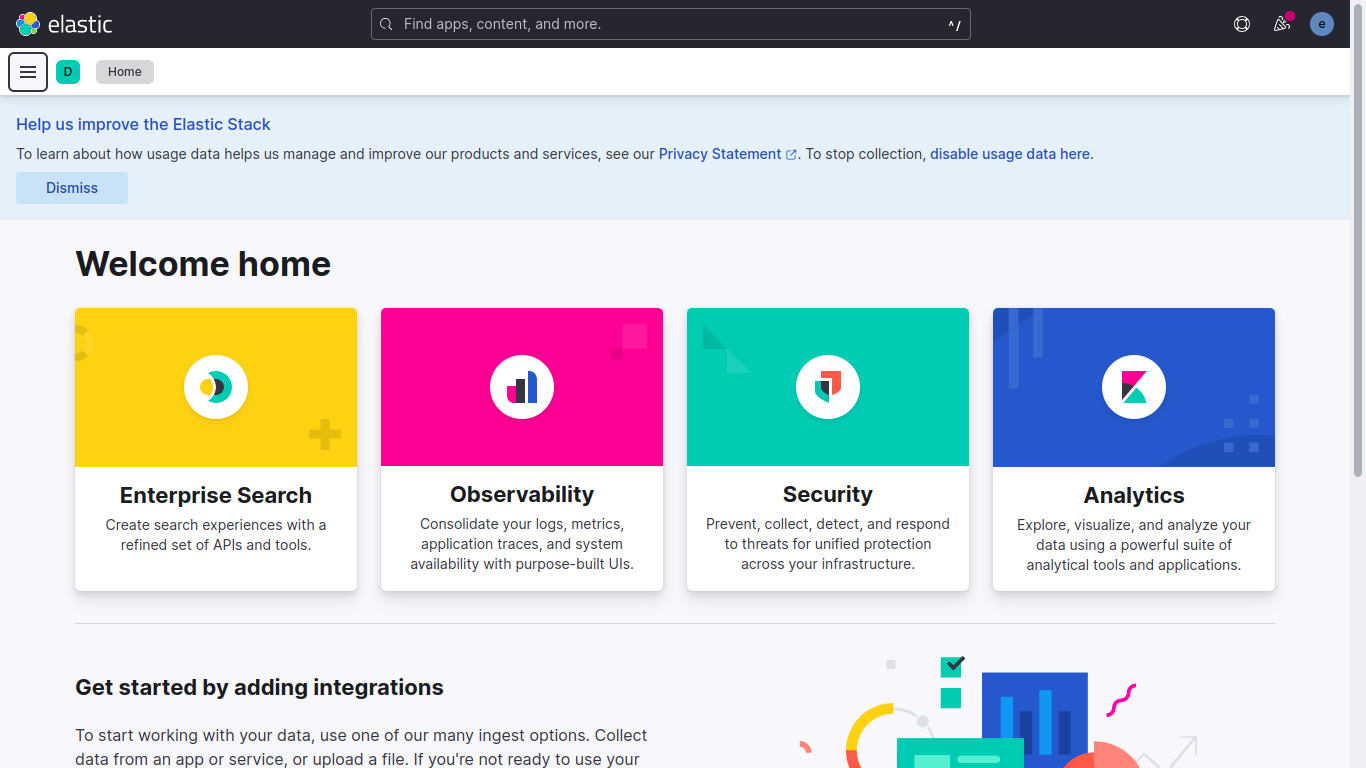Click the Observability description text

(x=522, y=544)
